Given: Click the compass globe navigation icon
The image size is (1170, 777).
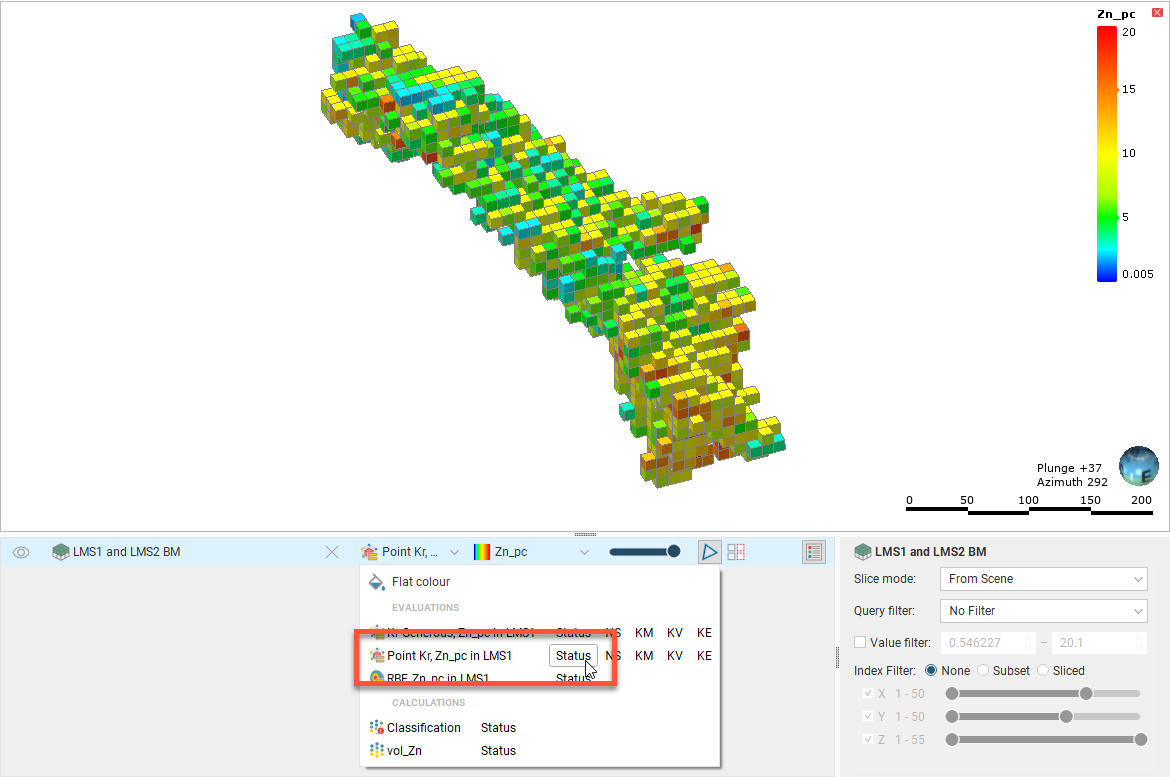Looking at the screenshot, I should coord(1137,466).
